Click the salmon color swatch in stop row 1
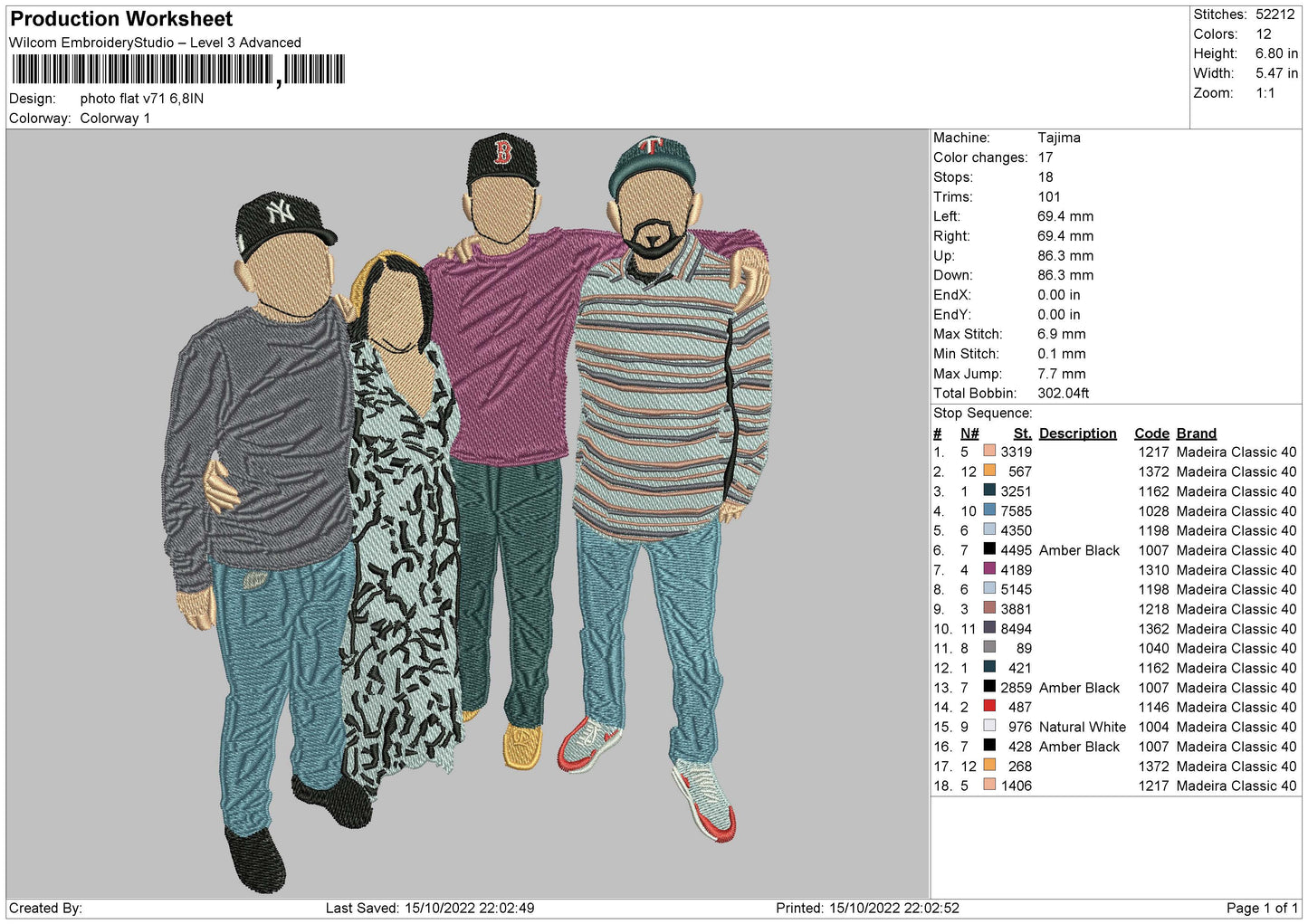This screenshot has width=1308, height=924. click(989, 452)
